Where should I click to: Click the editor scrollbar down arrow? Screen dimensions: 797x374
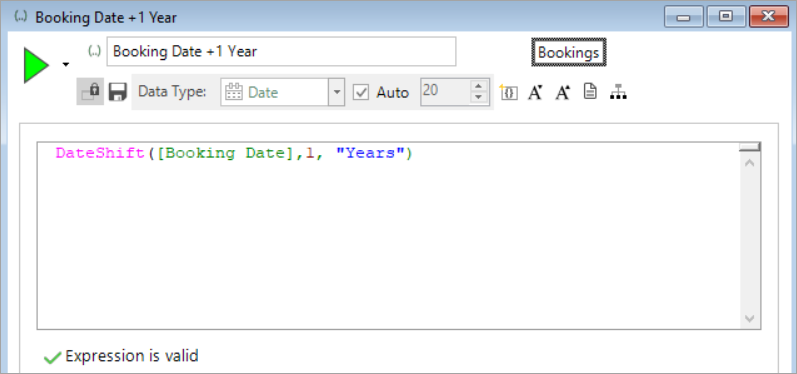(x=750, y=319)
